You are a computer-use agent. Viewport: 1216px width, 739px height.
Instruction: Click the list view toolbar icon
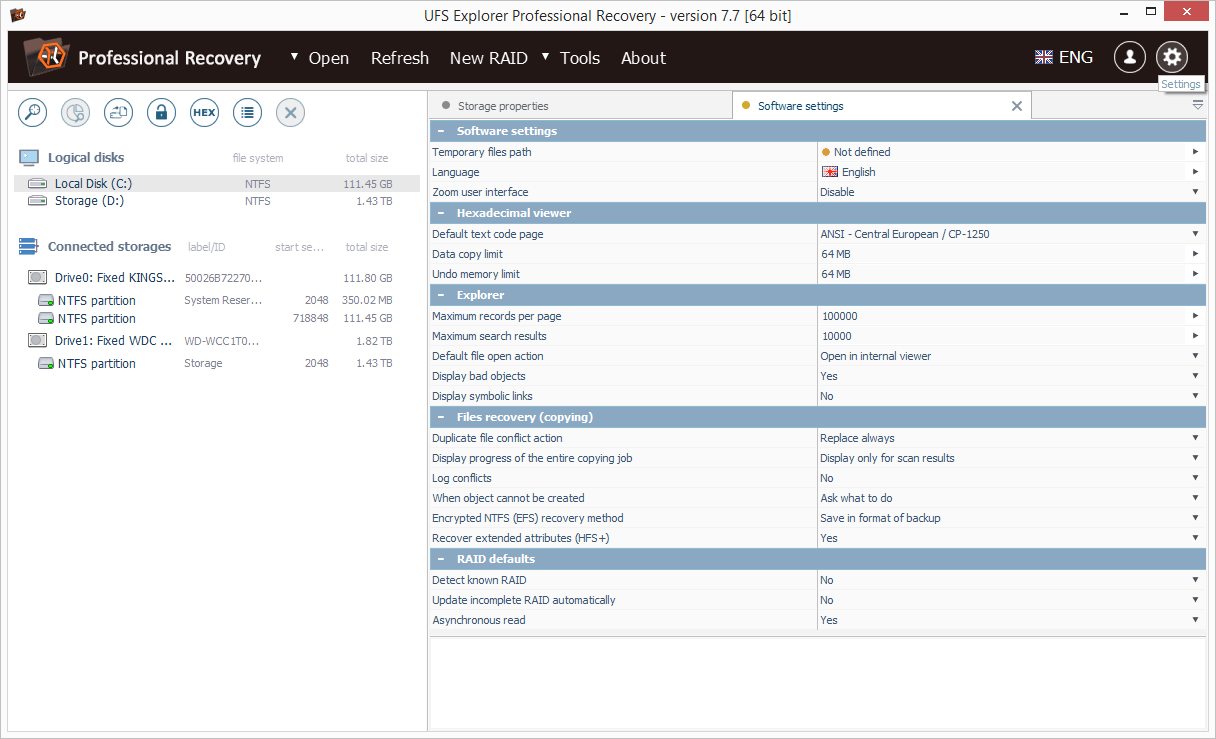click(248, 113)
